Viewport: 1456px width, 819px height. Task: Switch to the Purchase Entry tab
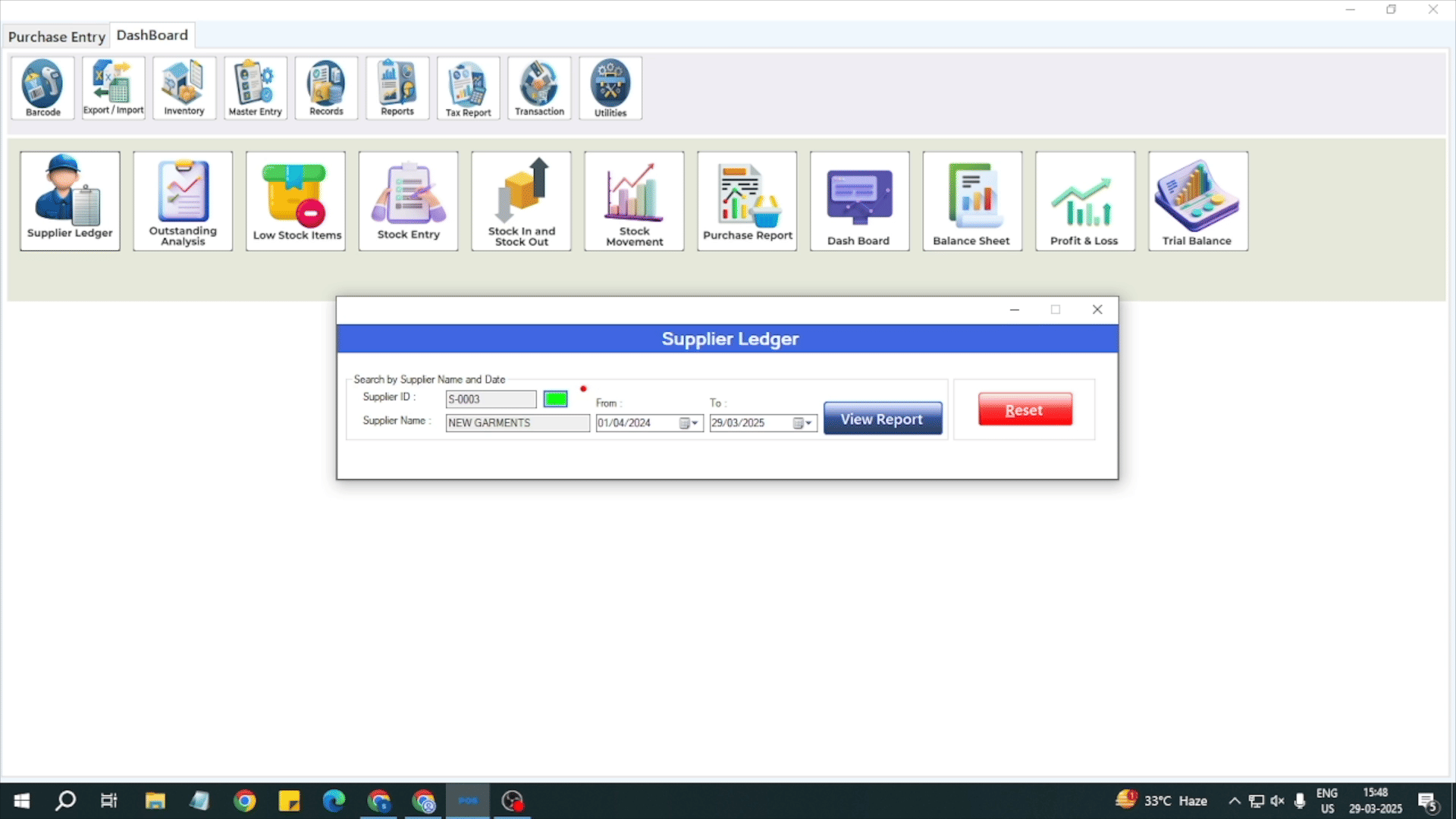pyautogui.click(x=56, y=36)
